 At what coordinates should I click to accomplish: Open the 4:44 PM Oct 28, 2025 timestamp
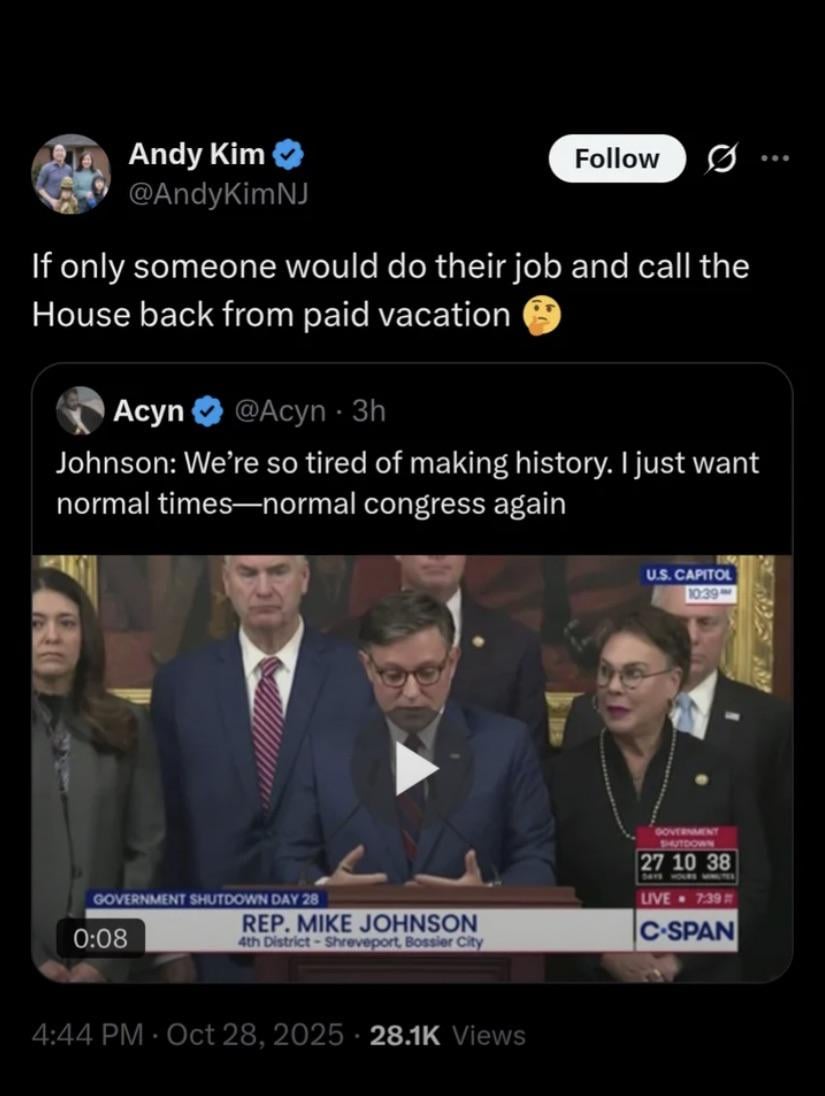(188, 1034)
